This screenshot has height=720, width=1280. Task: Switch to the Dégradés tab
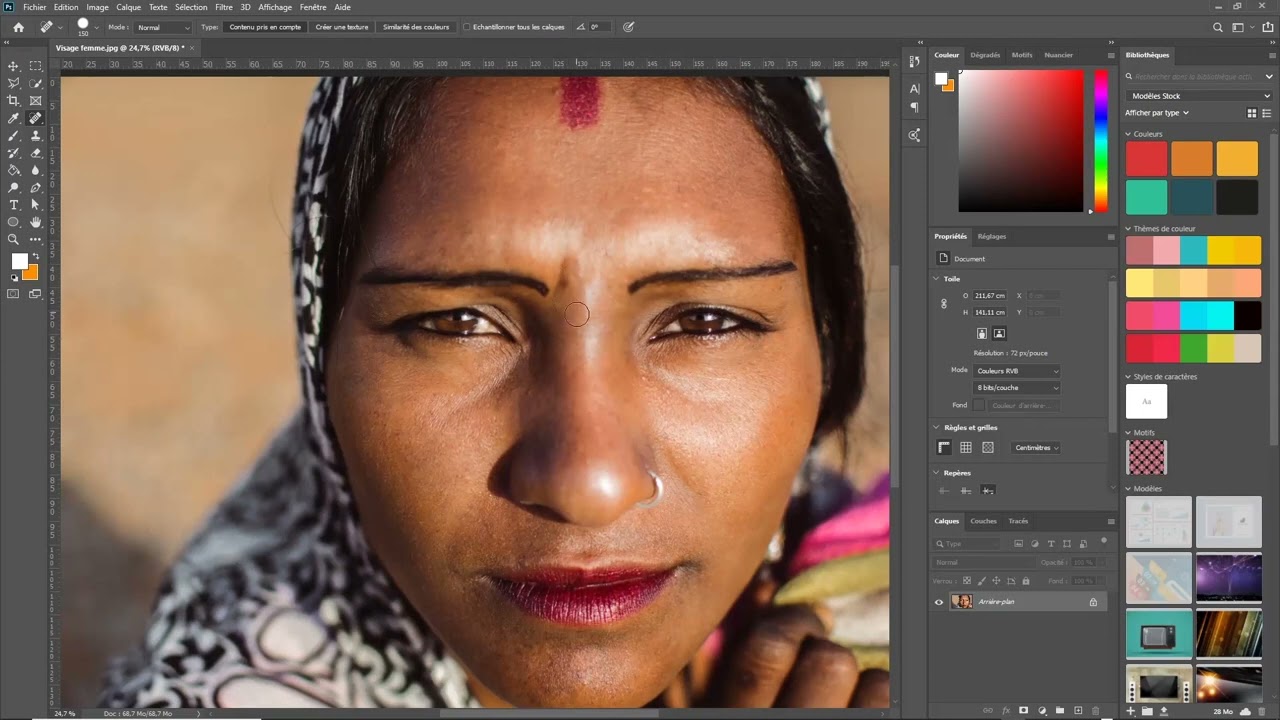[x=985, y=55]
